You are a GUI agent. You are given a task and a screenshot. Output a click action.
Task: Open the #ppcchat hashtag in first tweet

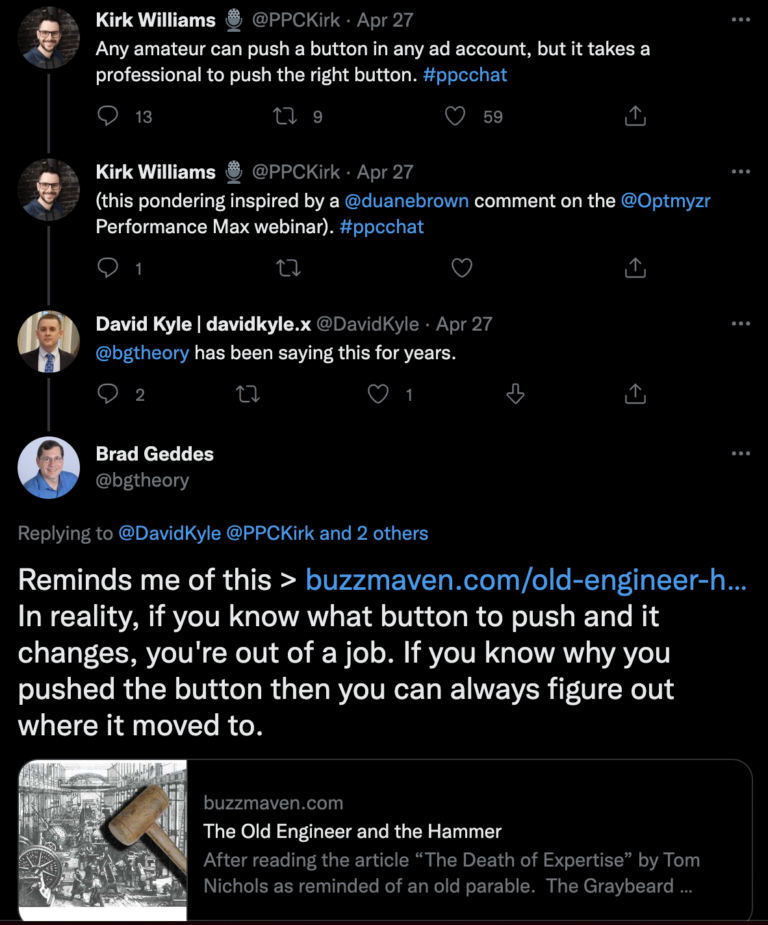point(465,75)
